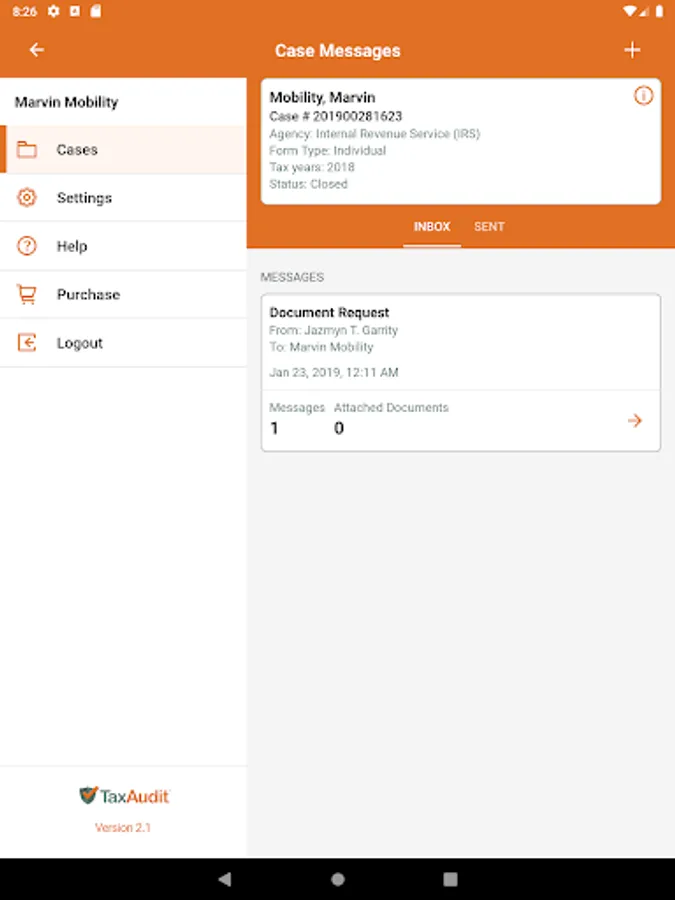Tap the back arrow in header
The width and height of the screenshot is (675, 900).
click(x=37, y=50)
